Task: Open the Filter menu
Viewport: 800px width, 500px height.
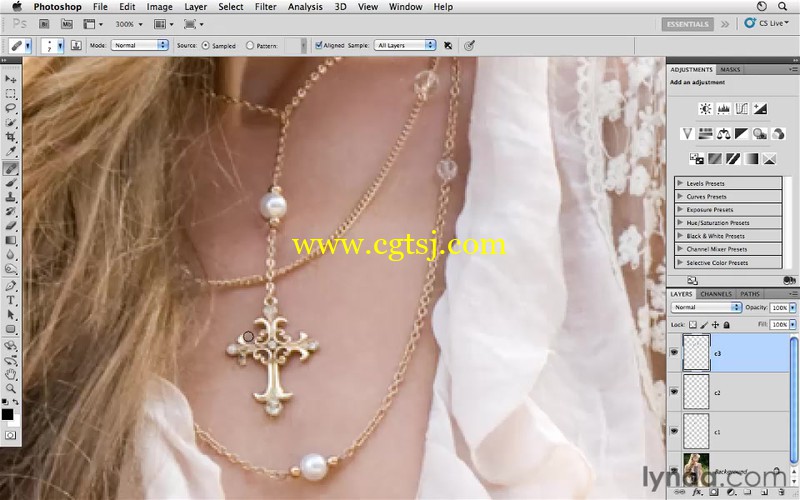Action: coord(265,7)
